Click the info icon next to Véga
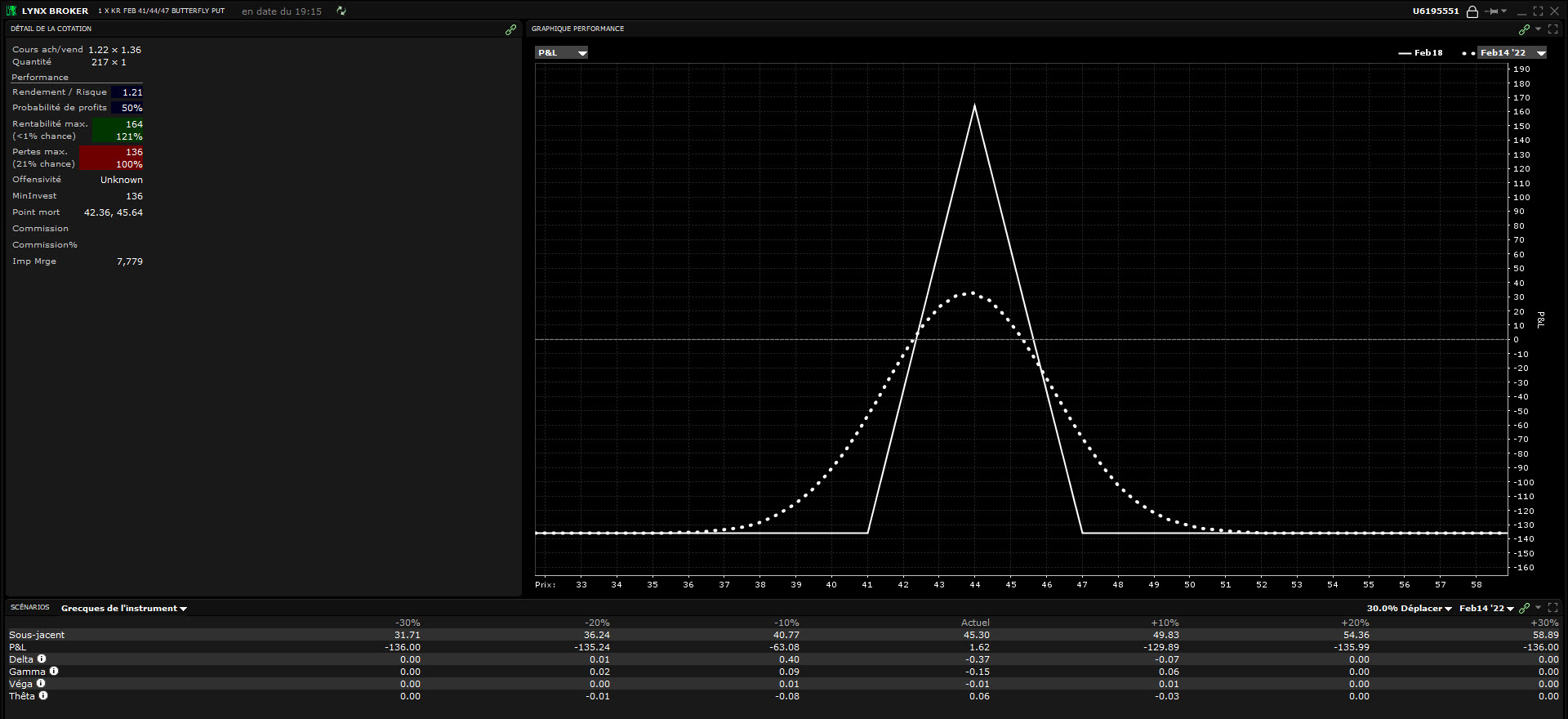1568x719 pixels. point(41,683)
